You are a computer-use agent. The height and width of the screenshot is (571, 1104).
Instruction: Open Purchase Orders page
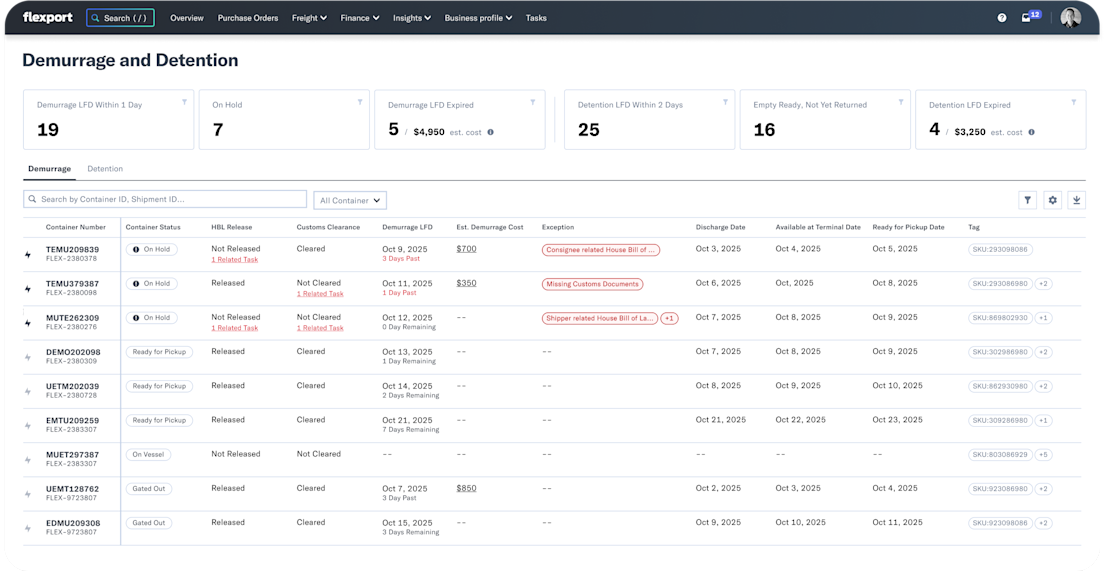pos(248,18)
